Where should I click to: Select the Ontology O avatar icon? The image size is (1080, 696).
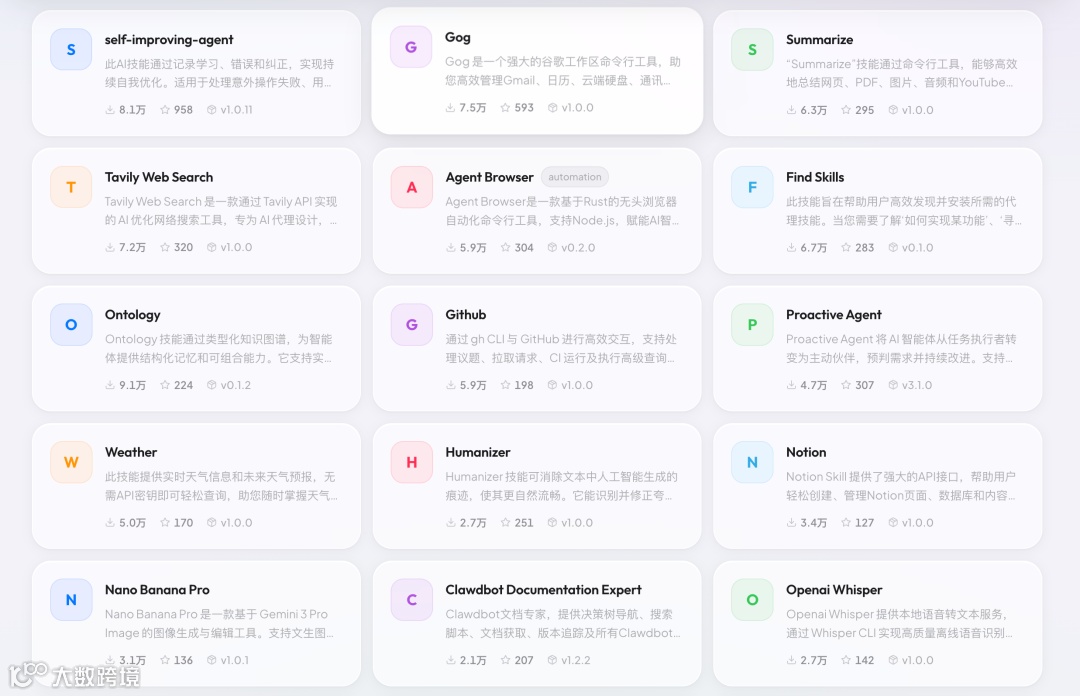(x=71, y=325)
